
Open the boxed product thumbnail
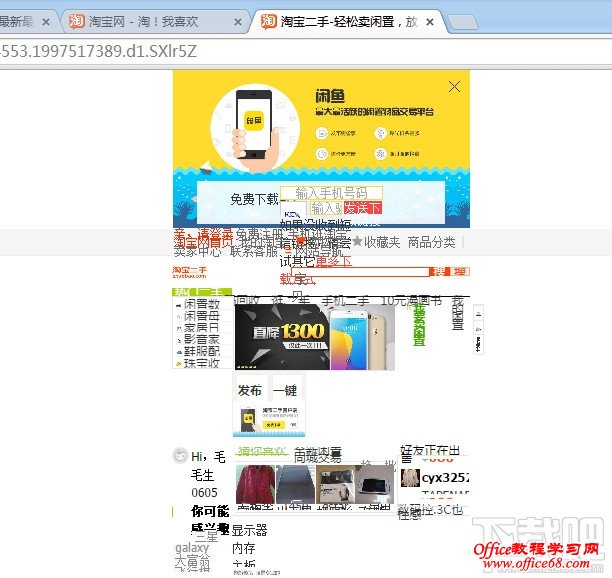tap(335, 484)
